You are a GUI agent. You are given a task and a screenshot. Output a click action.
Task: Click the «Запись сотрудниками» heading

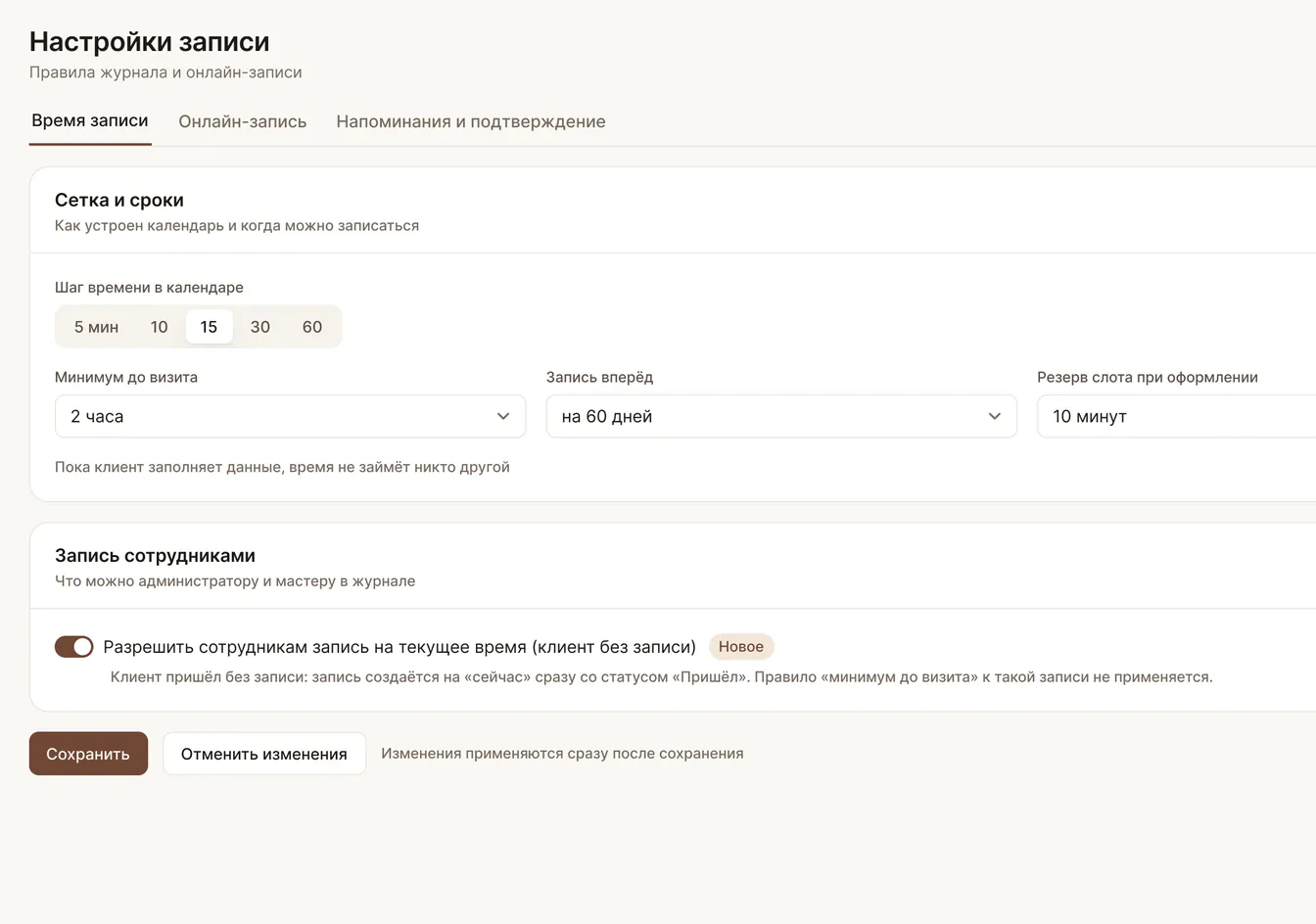155,555
